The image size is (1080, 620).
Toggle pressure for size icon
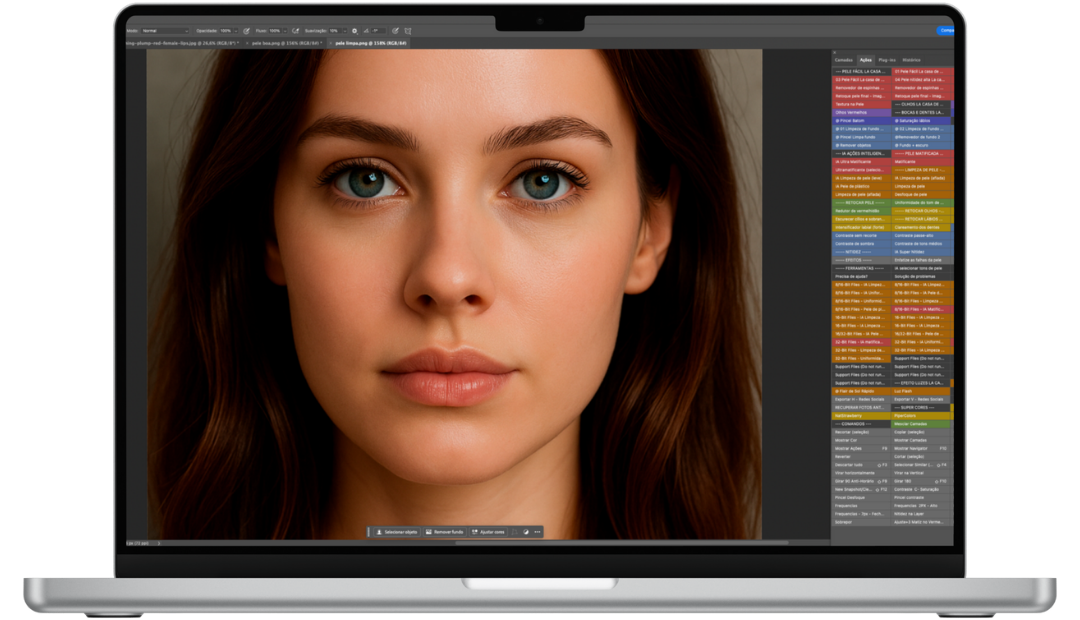coord(395,31)
